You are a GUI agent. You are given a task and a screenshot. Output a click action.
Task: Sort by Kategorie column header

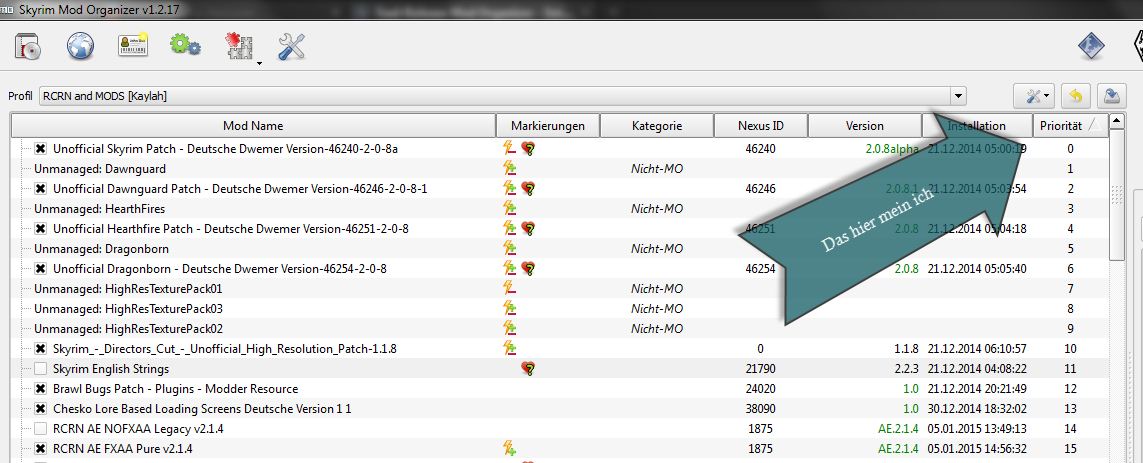[657, 125]
